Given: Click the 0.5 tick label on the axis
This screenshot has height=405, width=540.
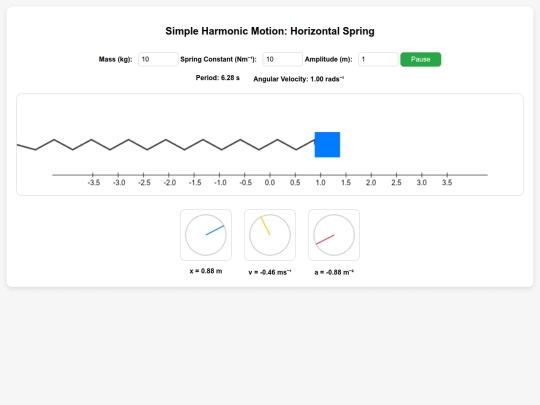Looking at the screenshot, I should (x=295, y=183).
